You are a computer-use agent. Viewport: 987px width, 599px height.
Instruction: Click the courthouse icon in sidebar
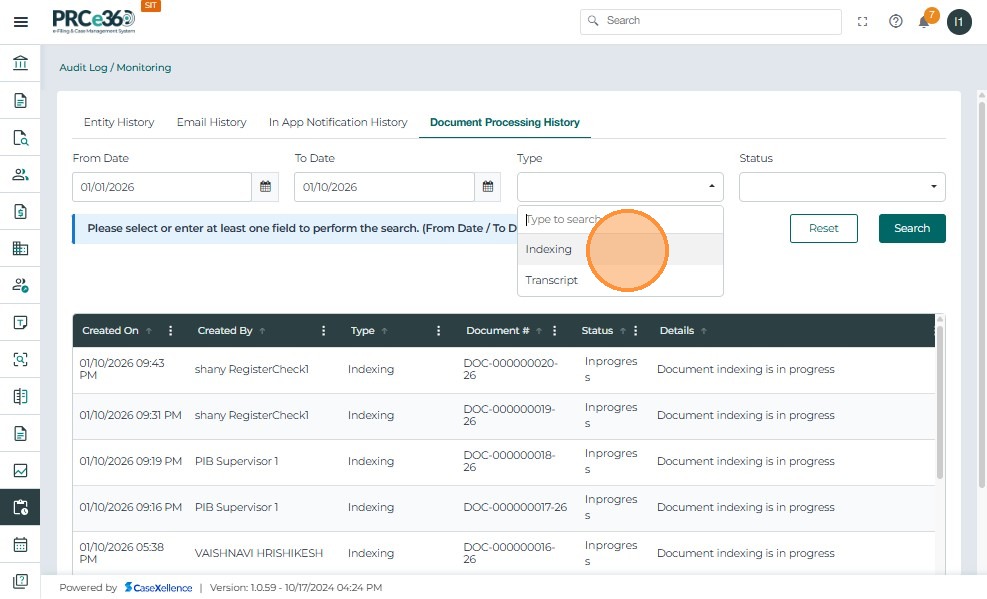20,64
